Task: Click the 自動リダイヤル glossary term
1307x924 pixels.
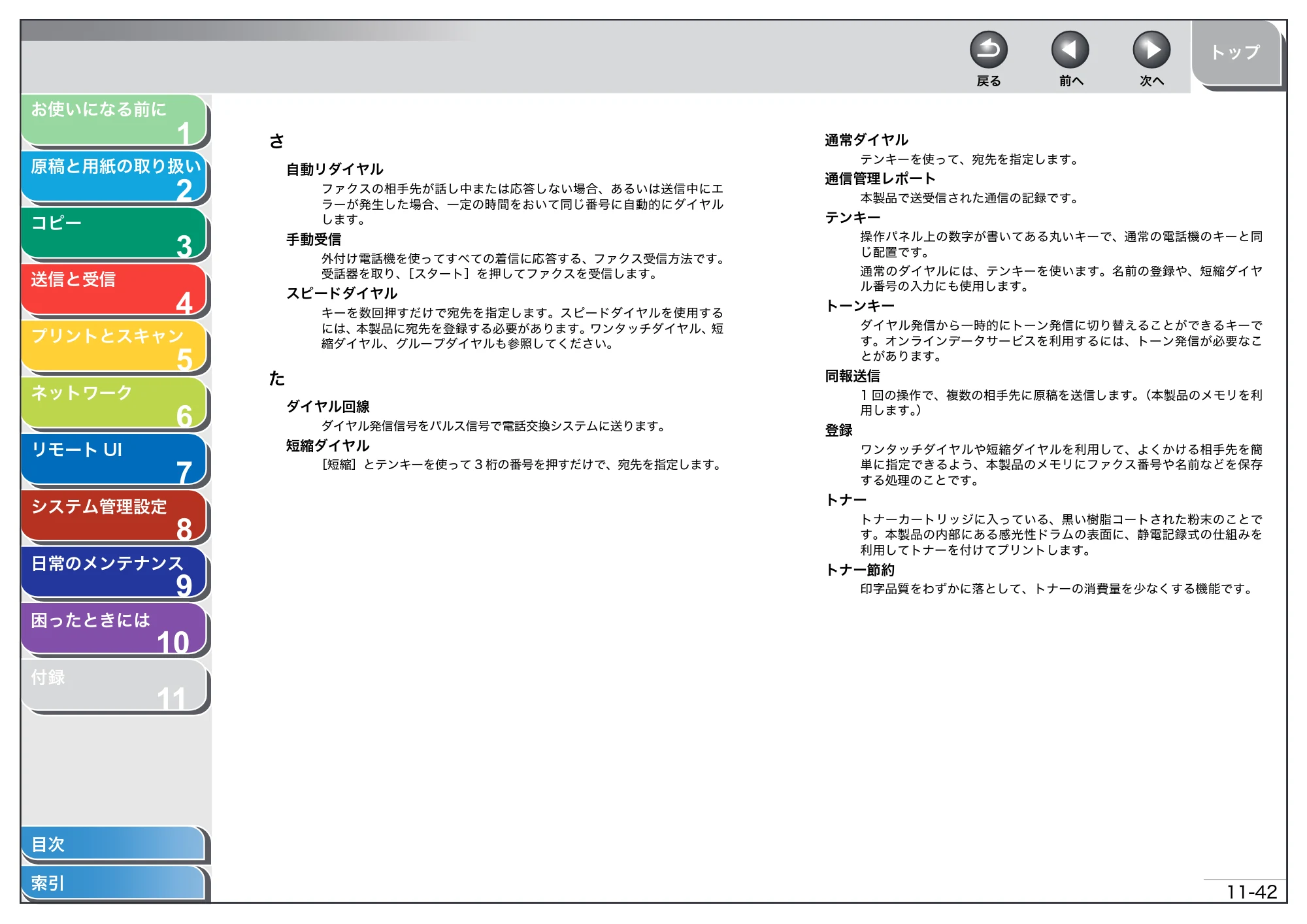Action: tap(335, 169)
